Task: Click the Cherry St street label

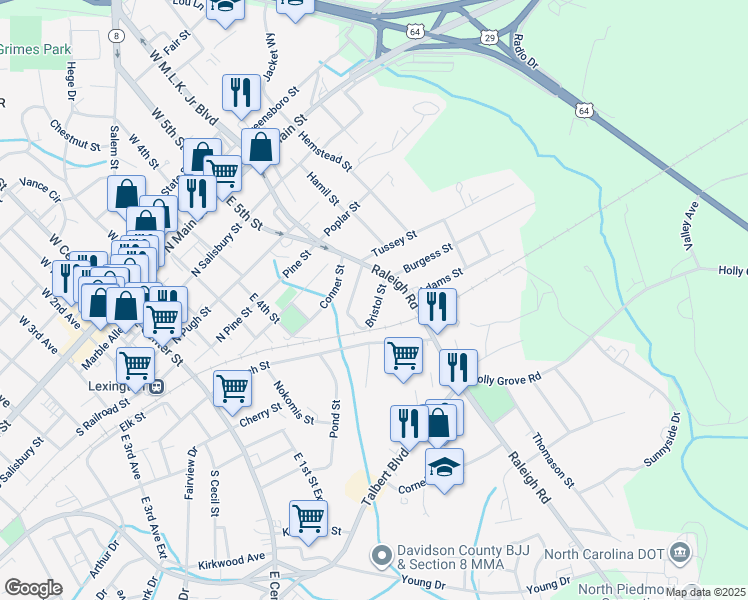Action: (x=261, y=415)
